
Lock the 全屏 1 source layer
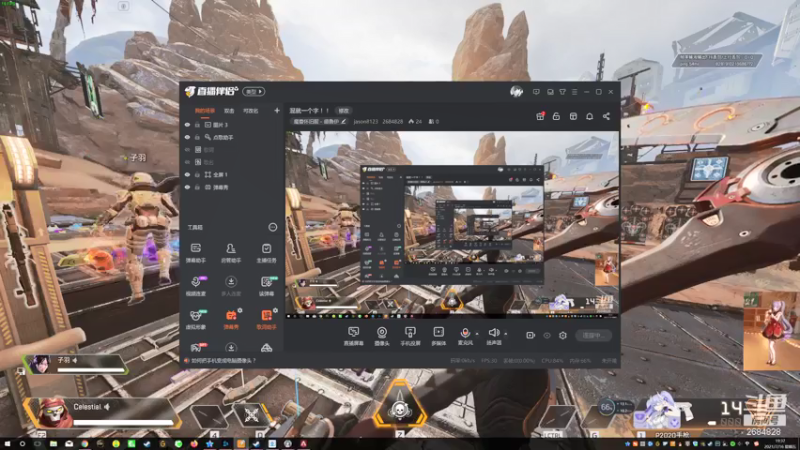point(197,174)
